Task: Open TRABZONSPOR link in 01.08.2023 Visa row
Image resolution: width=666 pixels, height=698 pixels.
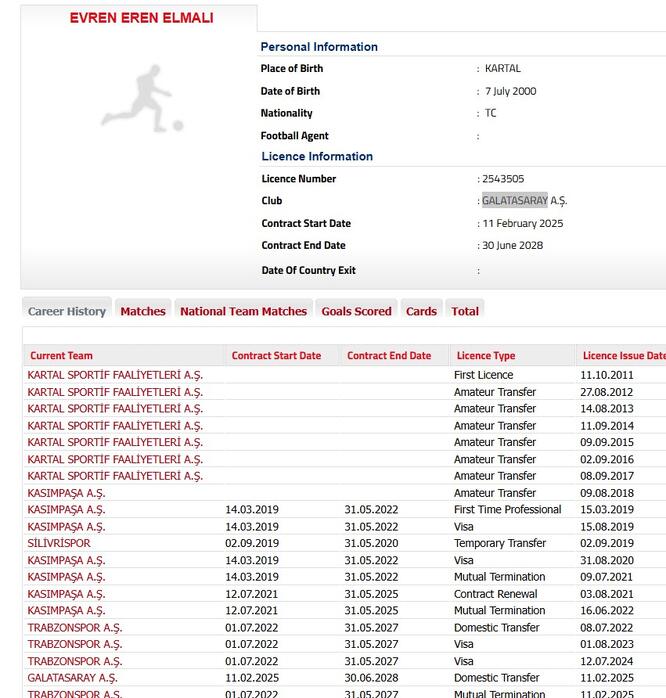Action: pos(75,645)
